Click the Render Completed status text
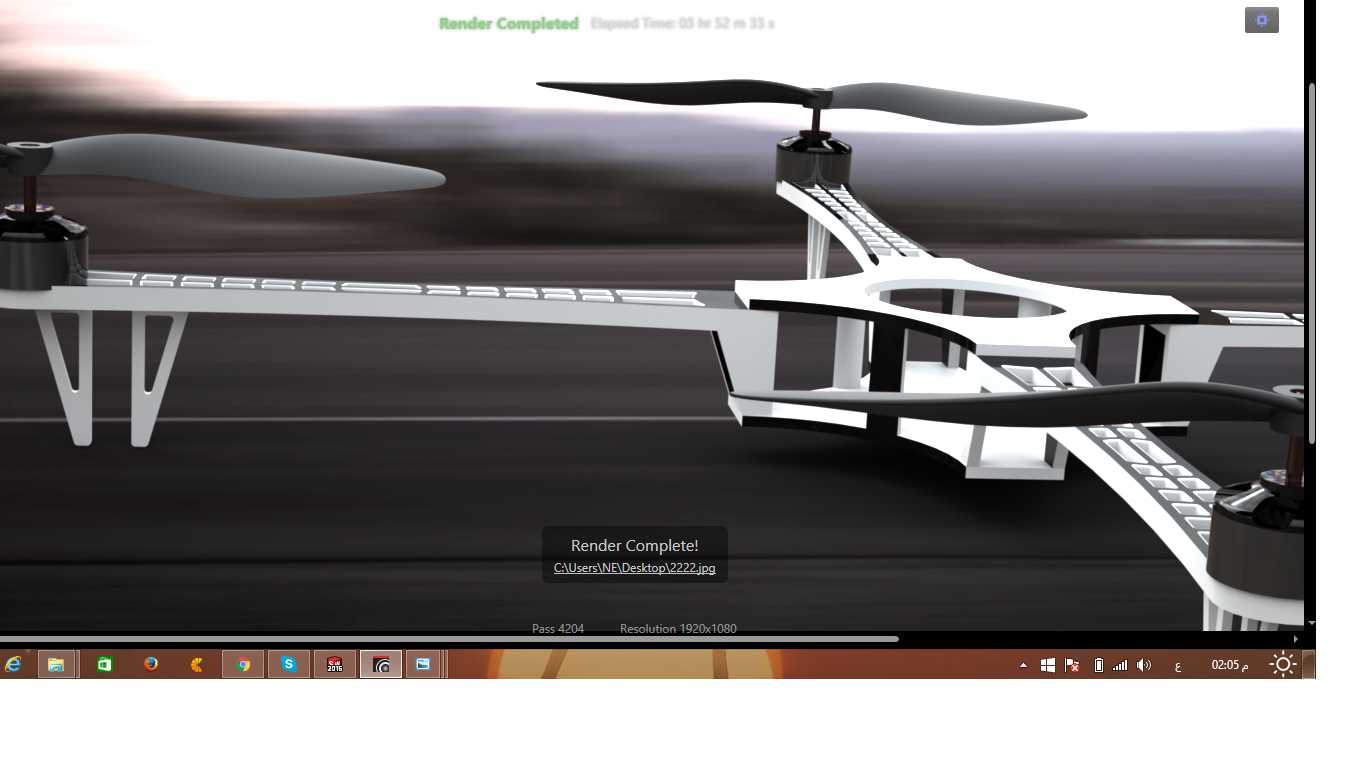The height and width of the screenshot is (764, 1362). [x=508, y=24]
